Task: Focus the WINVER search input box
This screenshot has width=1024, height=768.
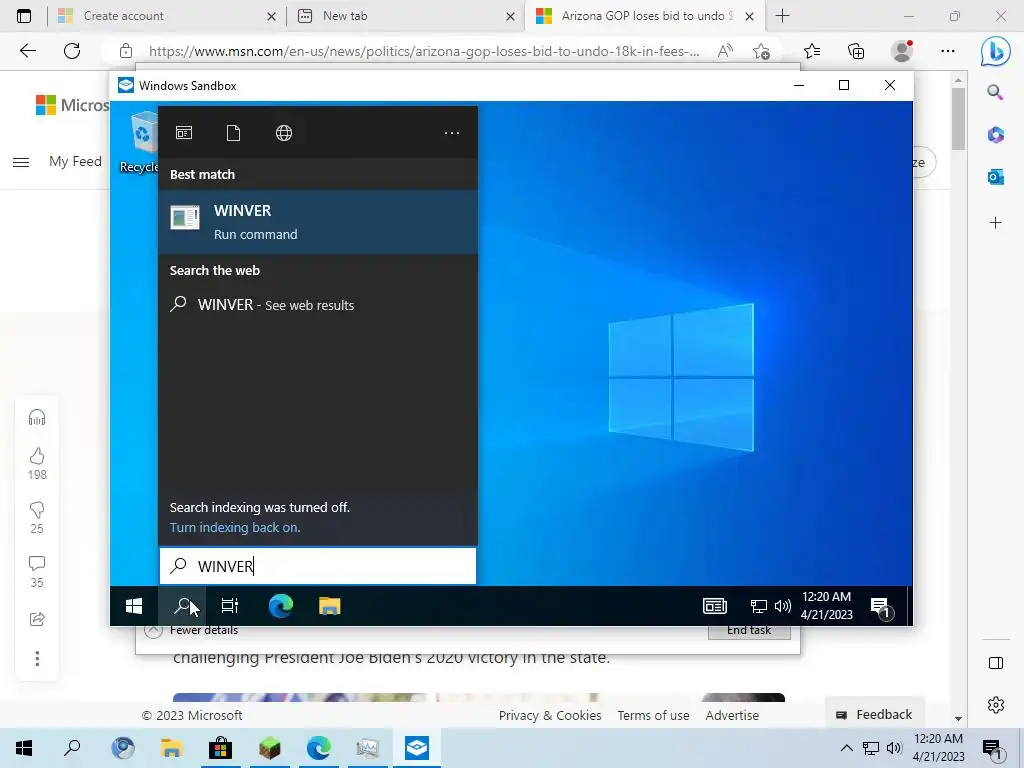Action: (318, 566)
